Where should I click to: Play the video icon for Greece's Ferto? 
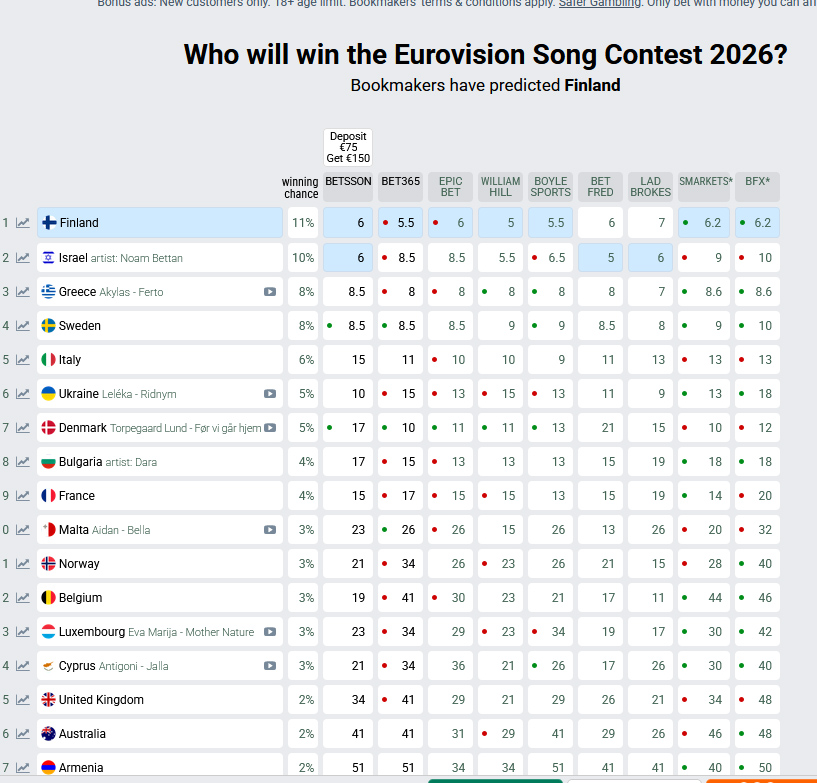coord(270,292)
